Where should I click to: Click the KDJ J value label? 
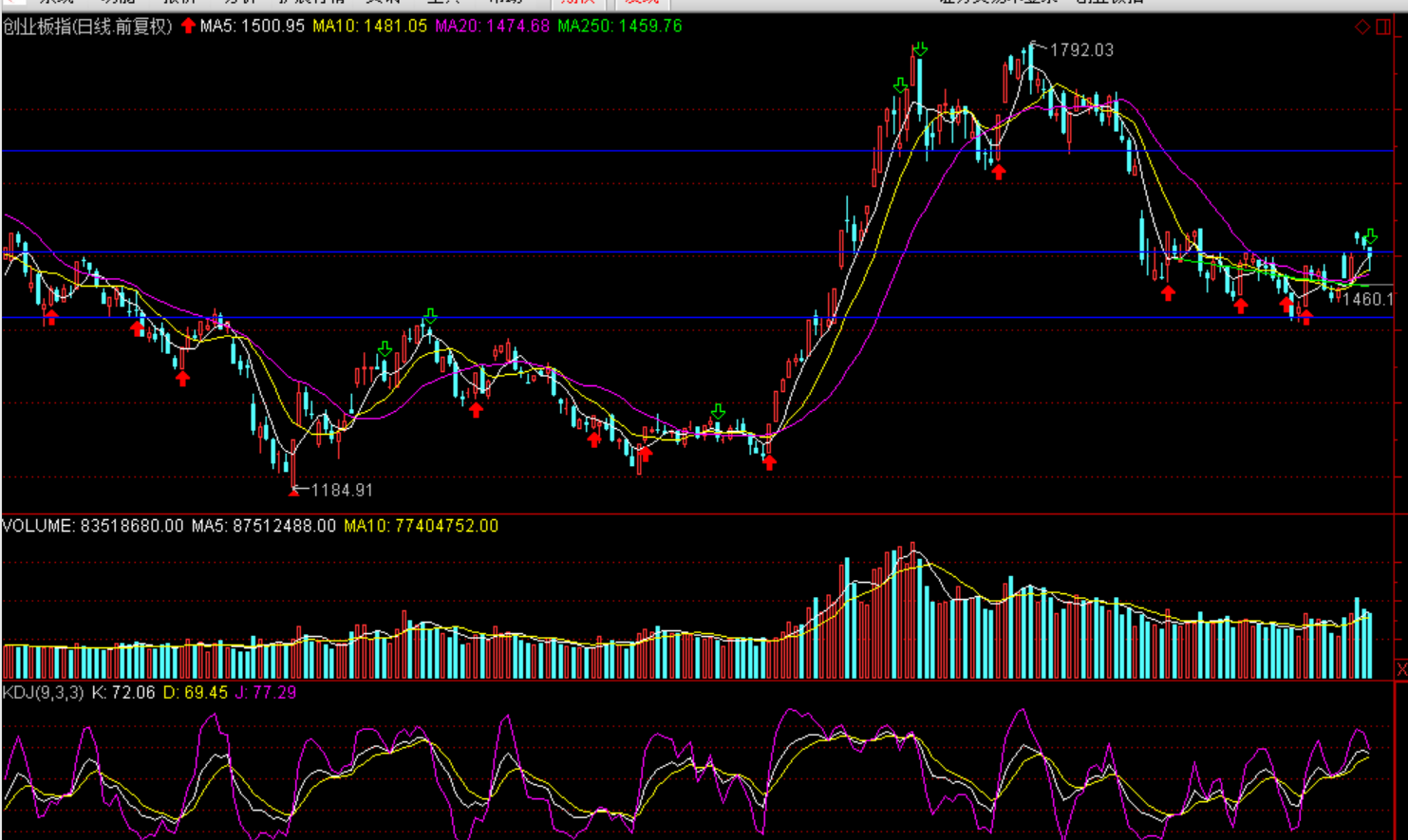point(266,693)
